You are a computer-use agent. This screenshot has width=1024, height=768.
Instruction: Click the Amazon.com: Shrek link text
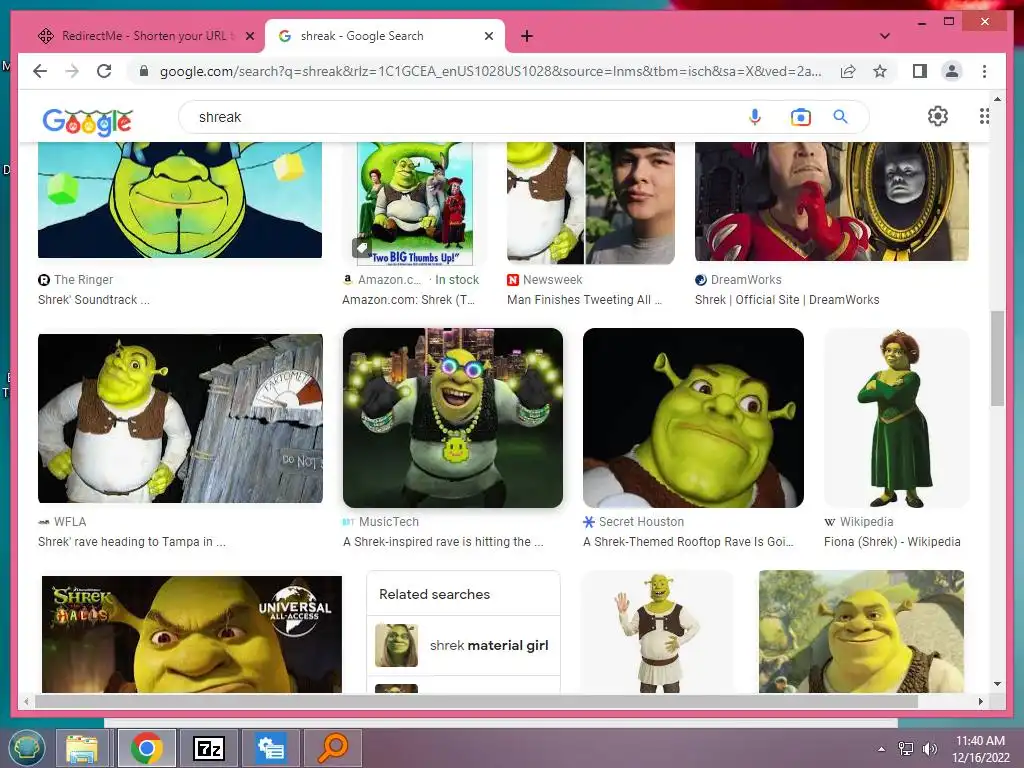(x=408, y=300)
